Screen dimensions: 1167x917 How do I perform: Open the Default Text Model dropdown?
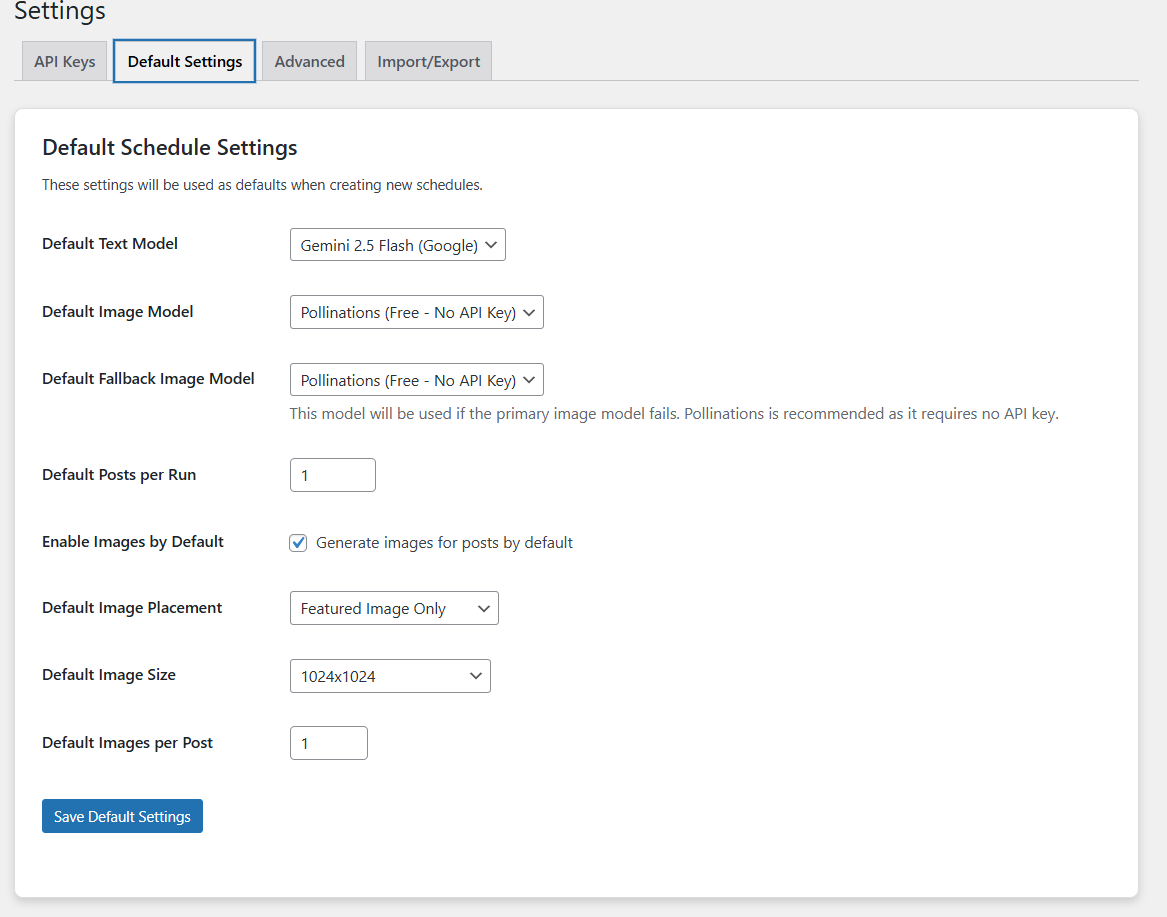[397, 245]
